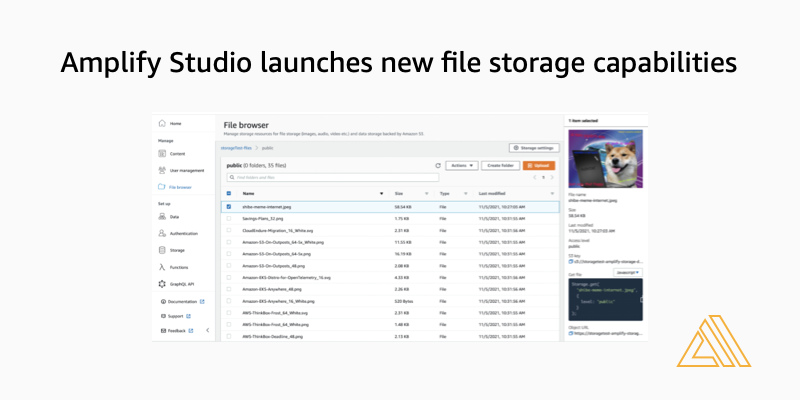Check the Amazon-S3-On-Outposts_64-5x_White.png checkbox
This screenshot has width=800, height=400.
229,242
